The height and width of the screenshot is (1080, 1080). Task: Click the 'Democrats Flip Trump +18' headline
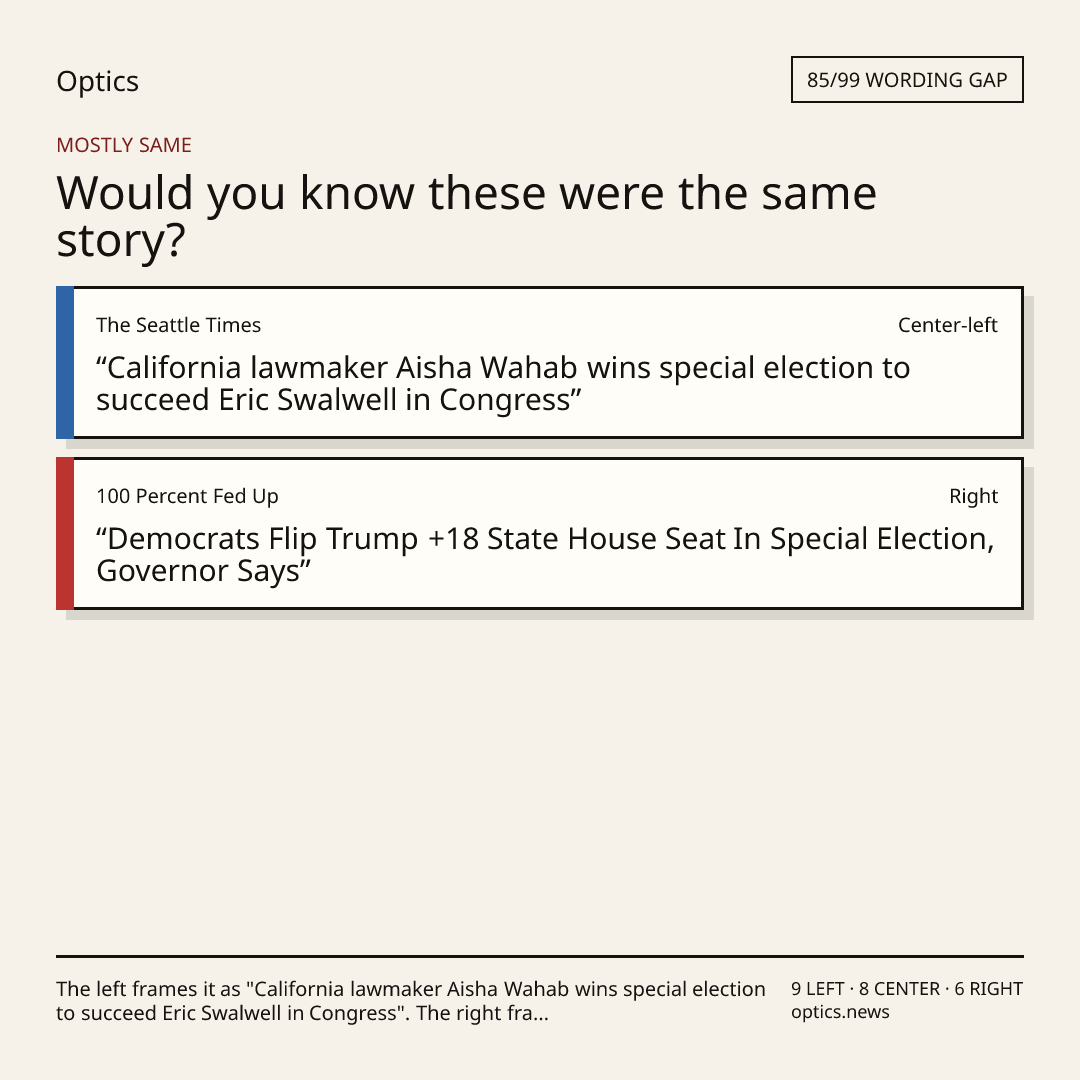546,554
